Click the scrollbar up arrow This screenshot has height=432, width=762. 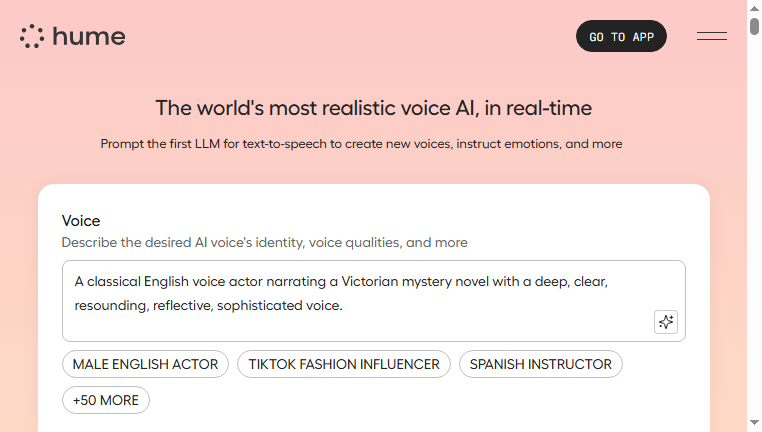click(754, 8)
